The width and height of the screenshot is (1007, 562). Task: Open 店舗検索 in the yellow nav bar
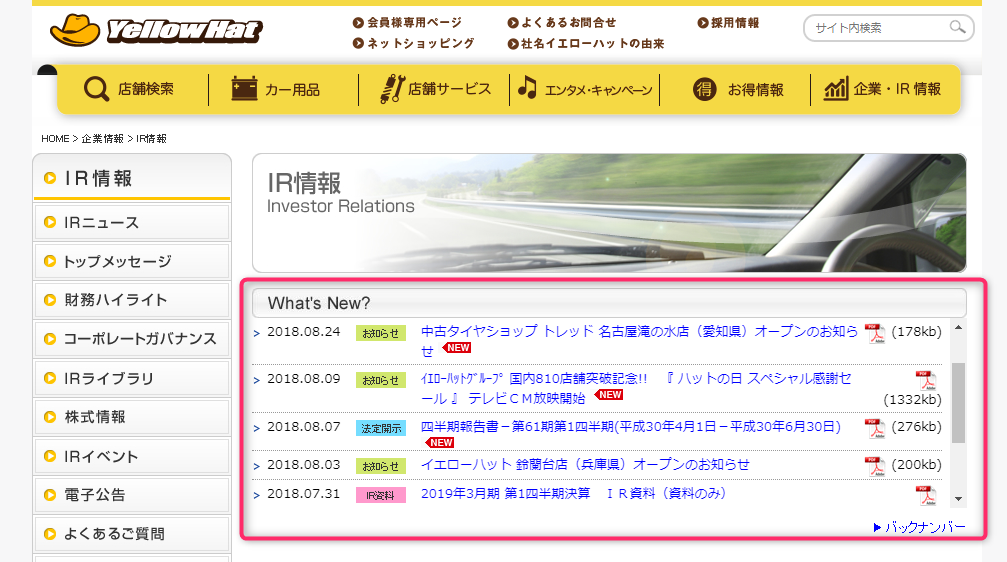(x=130, y=90)
